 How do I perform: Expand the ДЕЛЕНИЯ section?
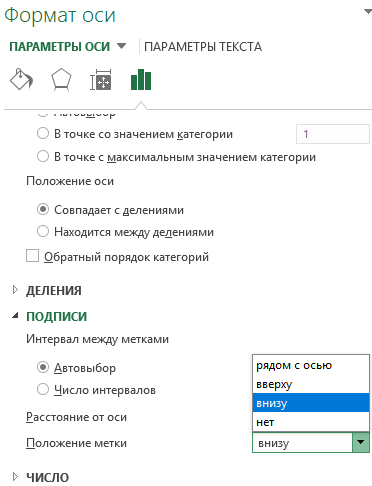15,290
